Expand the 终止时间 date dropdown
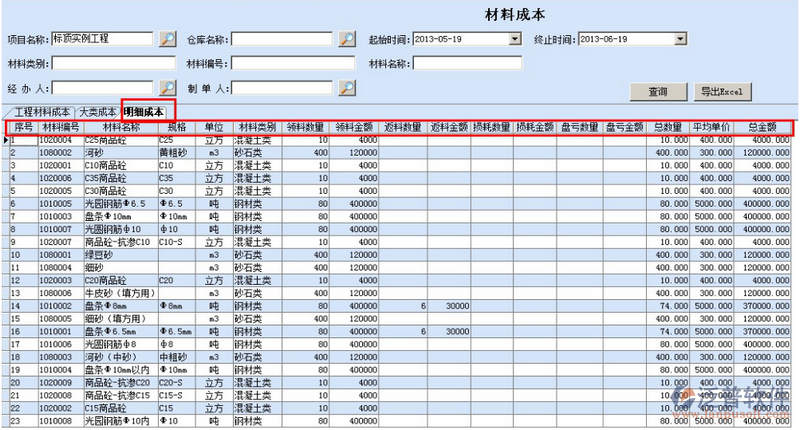 coord(680,39)
